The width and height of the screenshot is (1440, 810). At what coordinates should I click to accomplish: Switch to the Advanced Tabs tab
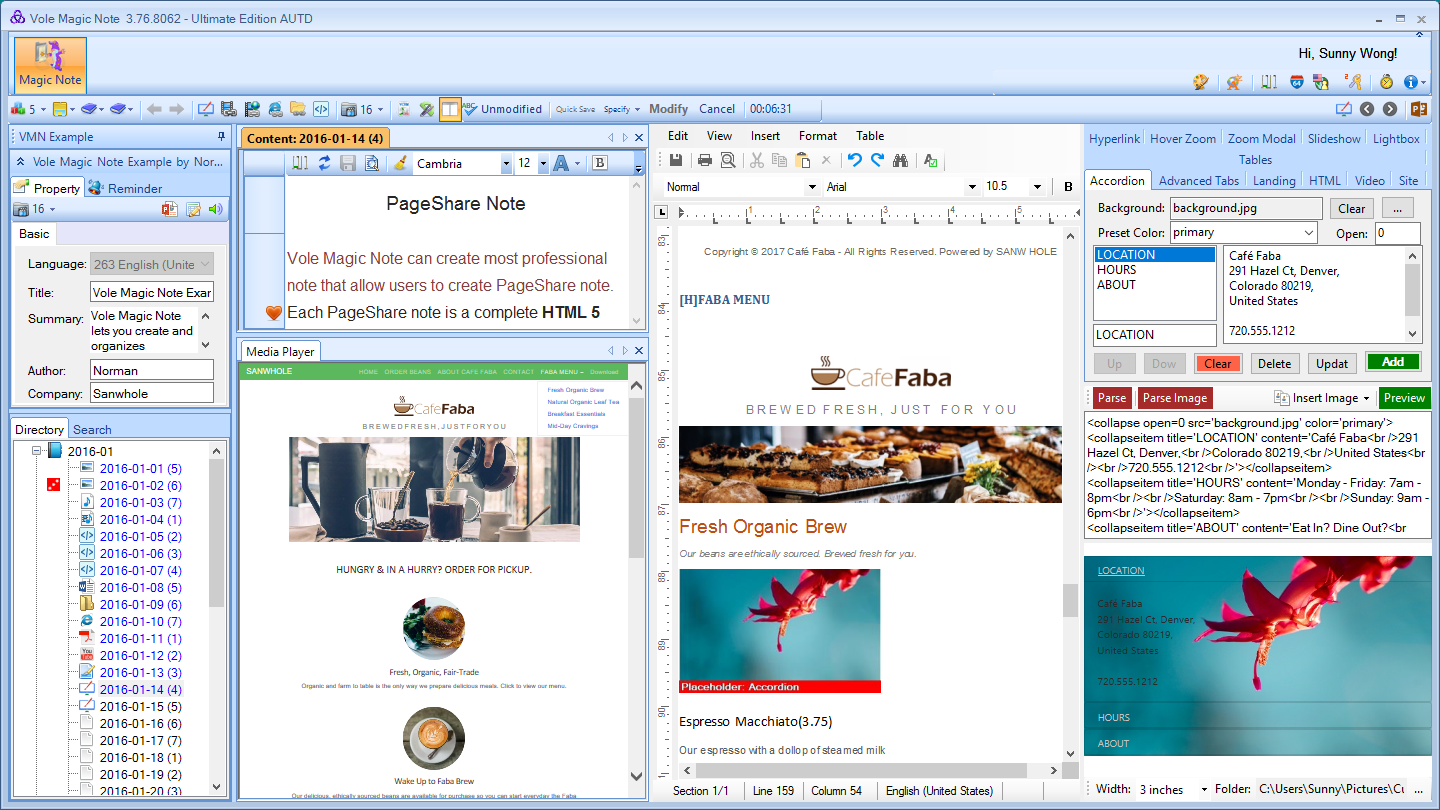click(1198, 181)
